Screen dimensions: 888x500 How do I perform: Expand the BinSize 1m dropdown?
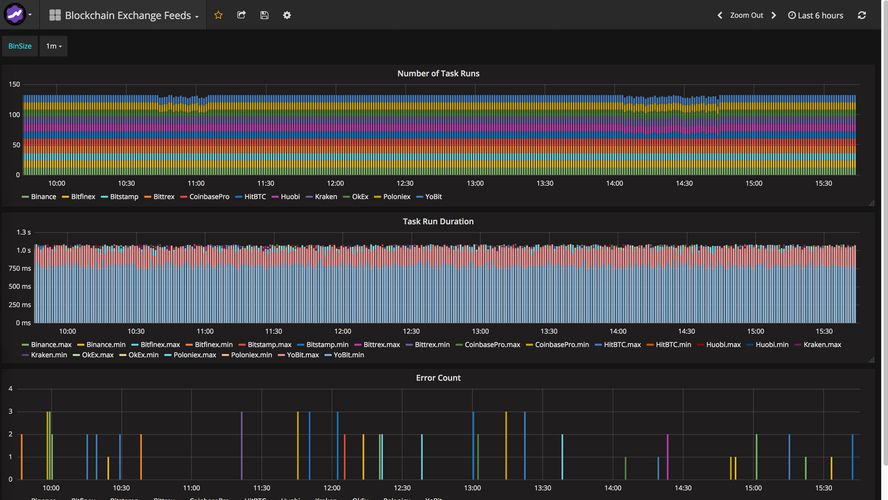click(53, 46)
